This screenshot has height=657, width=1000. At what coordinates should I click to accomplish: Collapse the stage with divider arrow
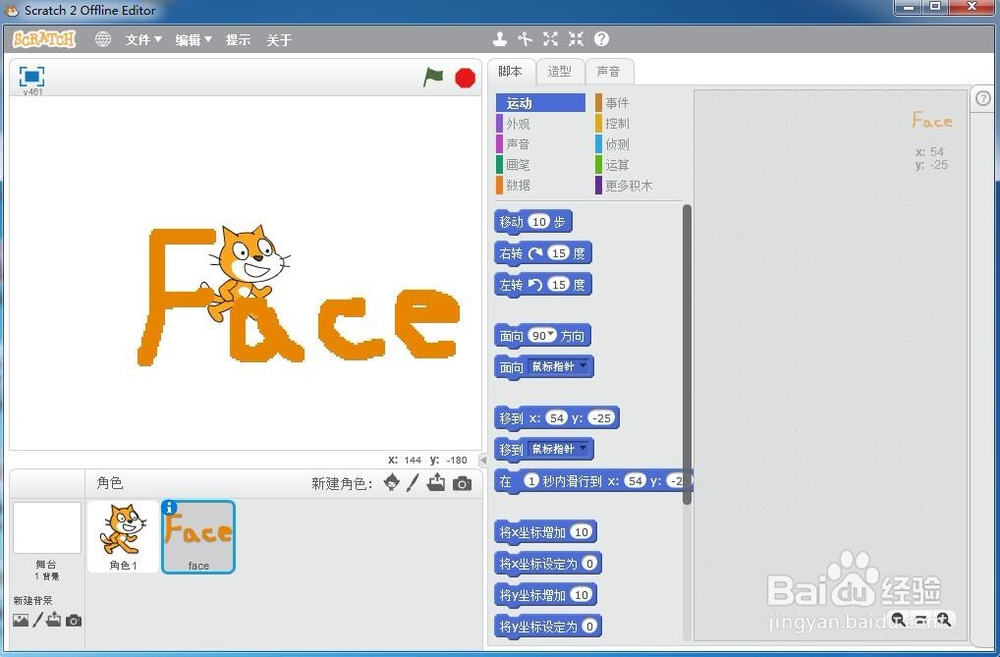[x=483, y=460]
